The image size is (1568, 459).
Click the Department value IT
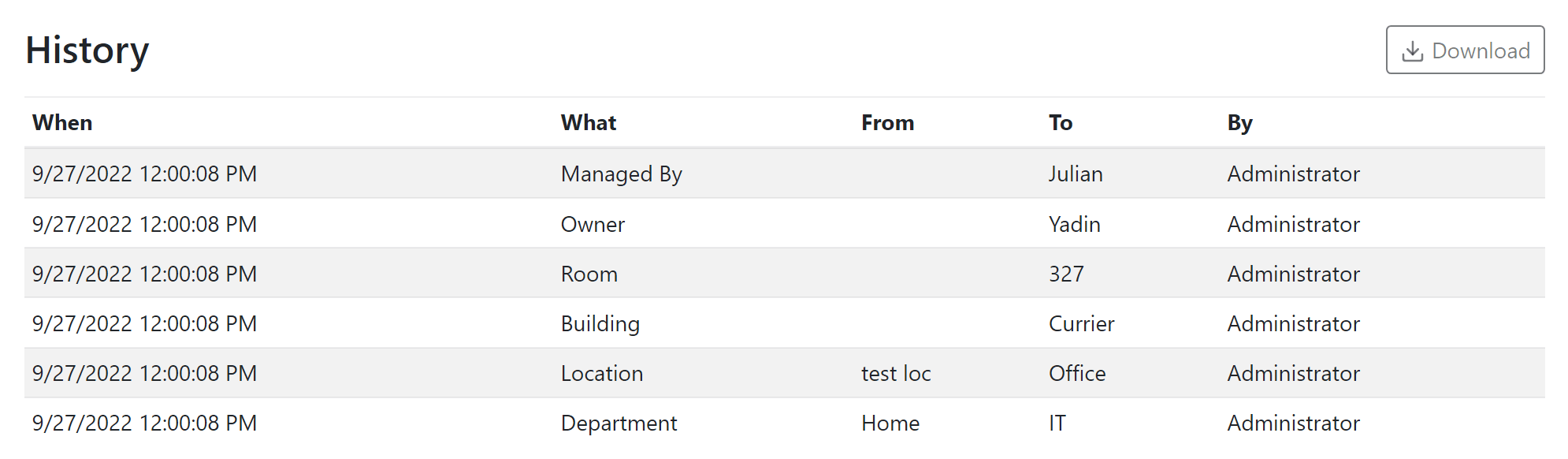[1056, 423]
